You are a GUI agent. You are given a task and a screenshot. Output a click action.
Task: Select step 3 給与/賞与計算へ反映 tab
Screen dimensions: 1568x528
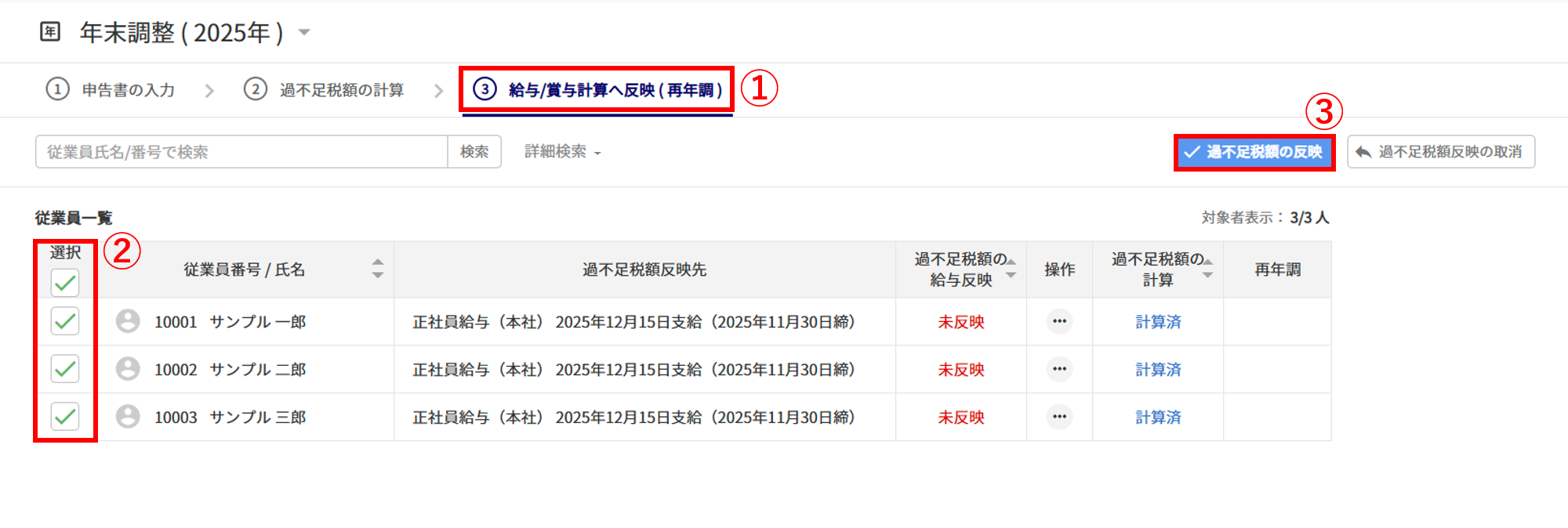point(597,89)
